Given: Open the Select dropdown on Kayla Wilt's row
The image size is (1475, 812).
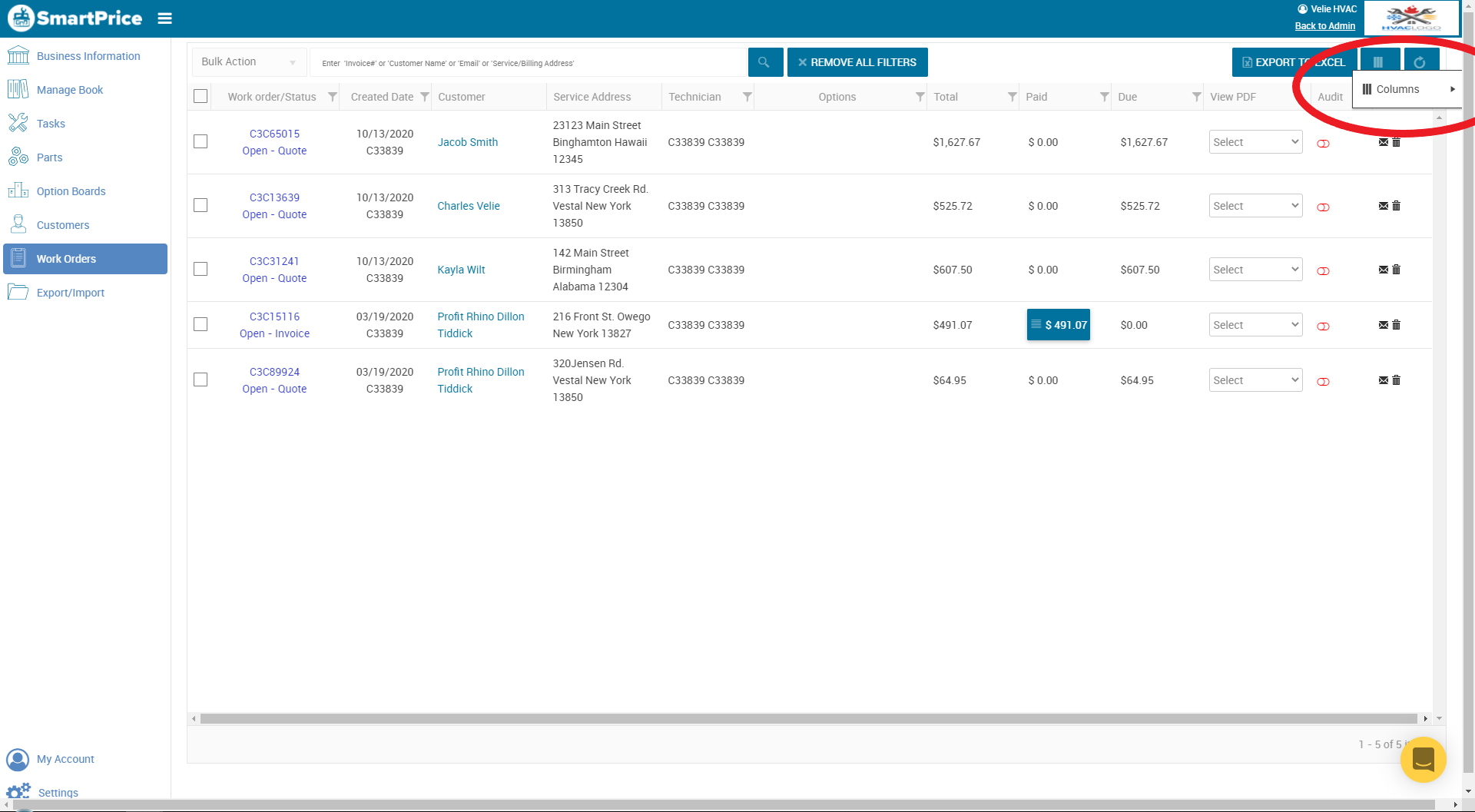Looking at the screenshot, I should tap(1255, 269).
